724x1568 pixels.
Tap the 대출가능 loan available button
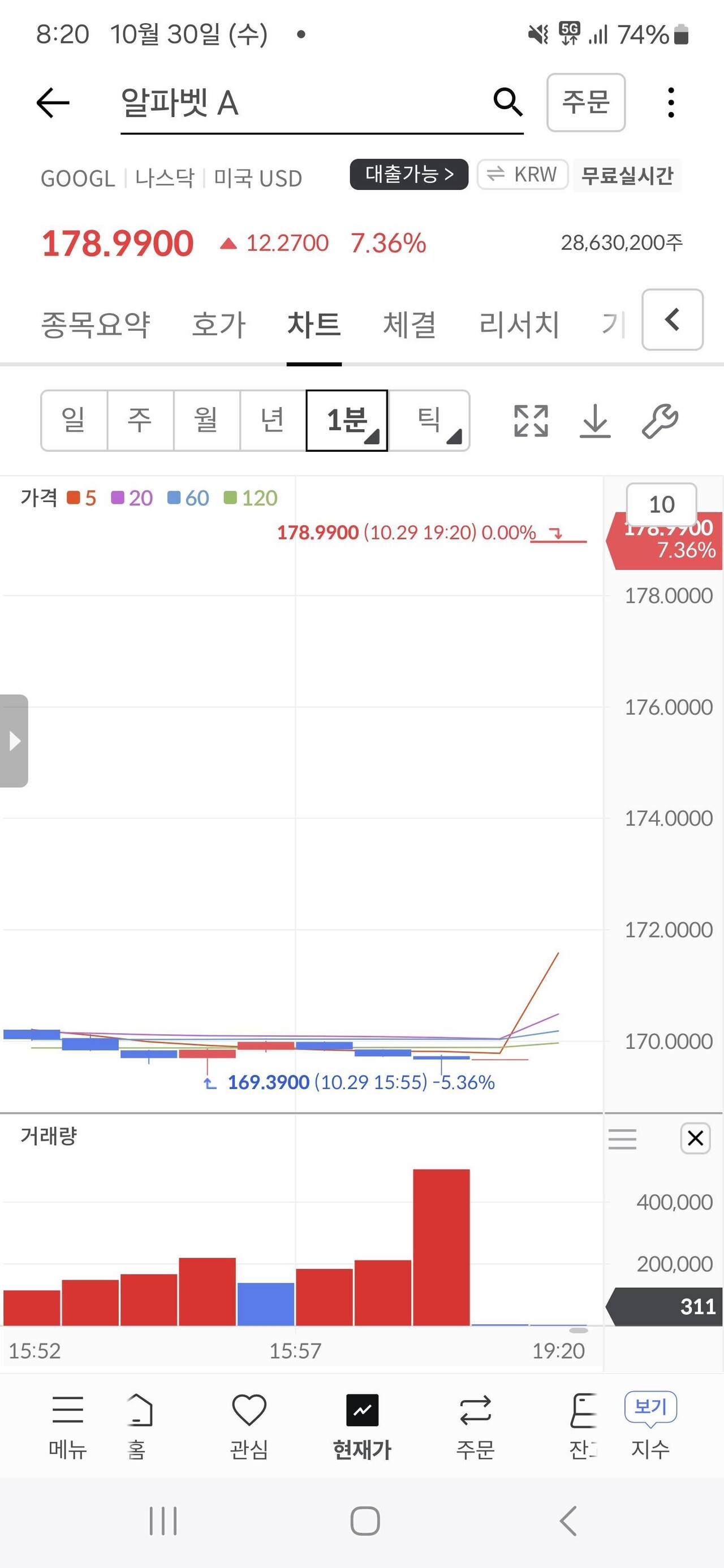point(408,175)
